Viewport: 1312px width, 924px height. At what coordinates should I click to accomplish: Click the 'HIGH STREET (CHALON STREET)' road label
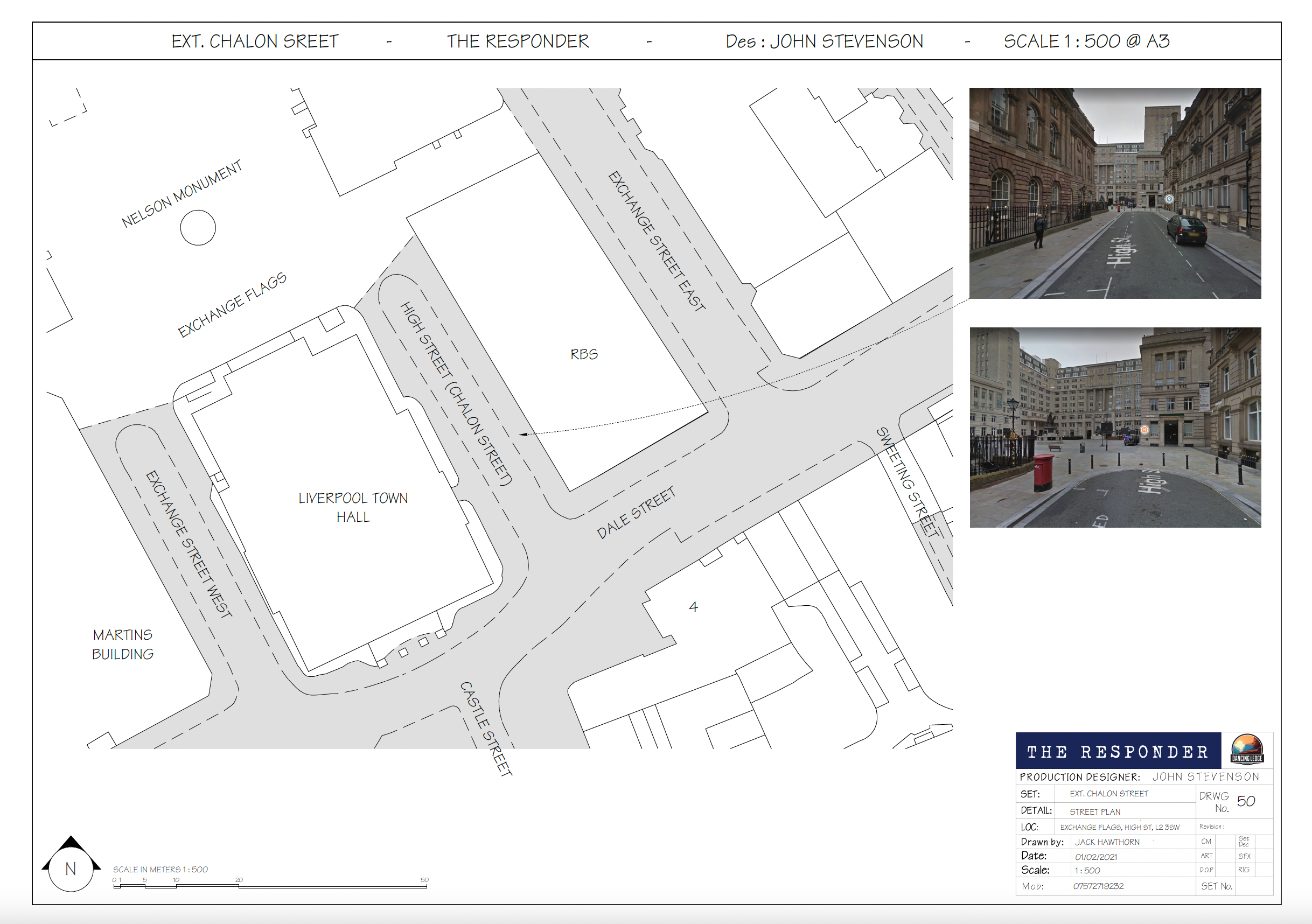point(456,394)
